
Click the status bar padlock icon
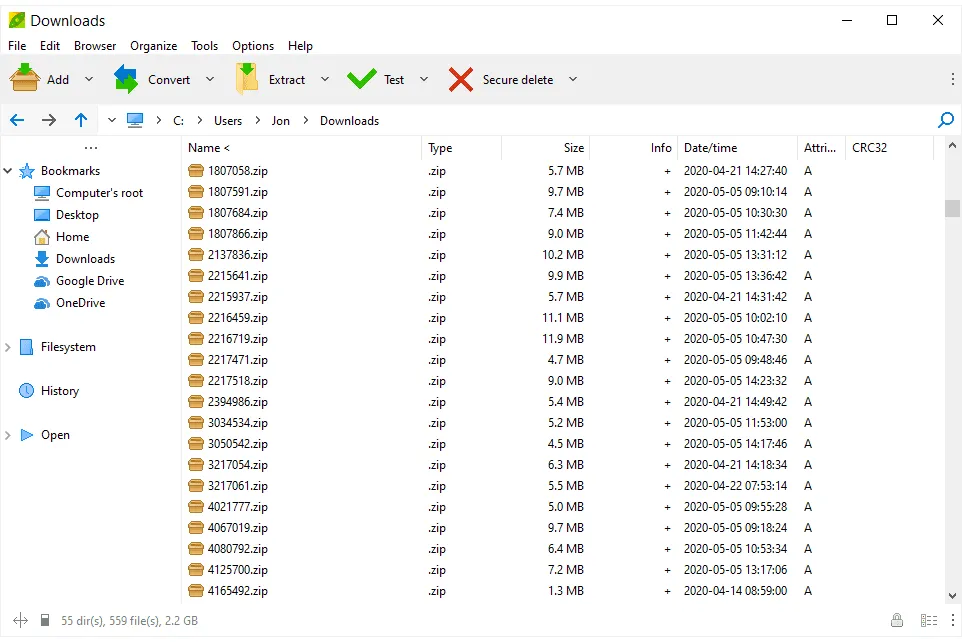tap(897, 620)
